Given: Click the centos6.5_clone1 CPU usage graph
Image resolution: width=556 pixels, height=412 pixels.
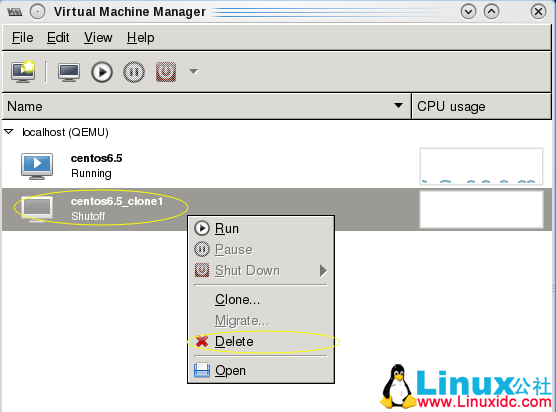Looking at the screenshot, I should 481,209.
